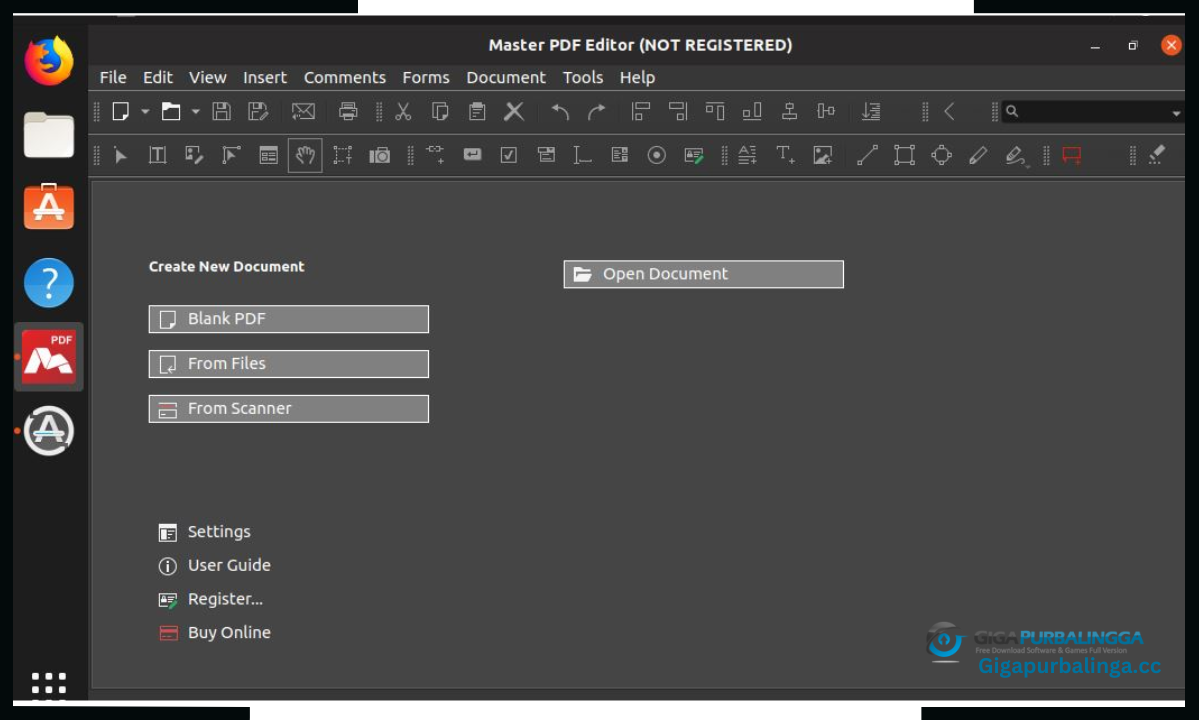The width and height of the screenshot is (1200, 720).
Task: Click the order/sort lines icon
Action: point(871,111)
